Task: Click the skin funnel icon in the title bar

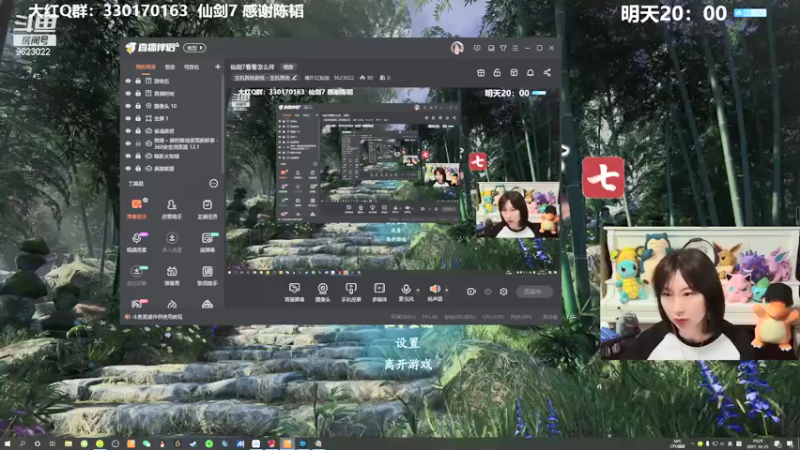Action: (x=503, y=48)
